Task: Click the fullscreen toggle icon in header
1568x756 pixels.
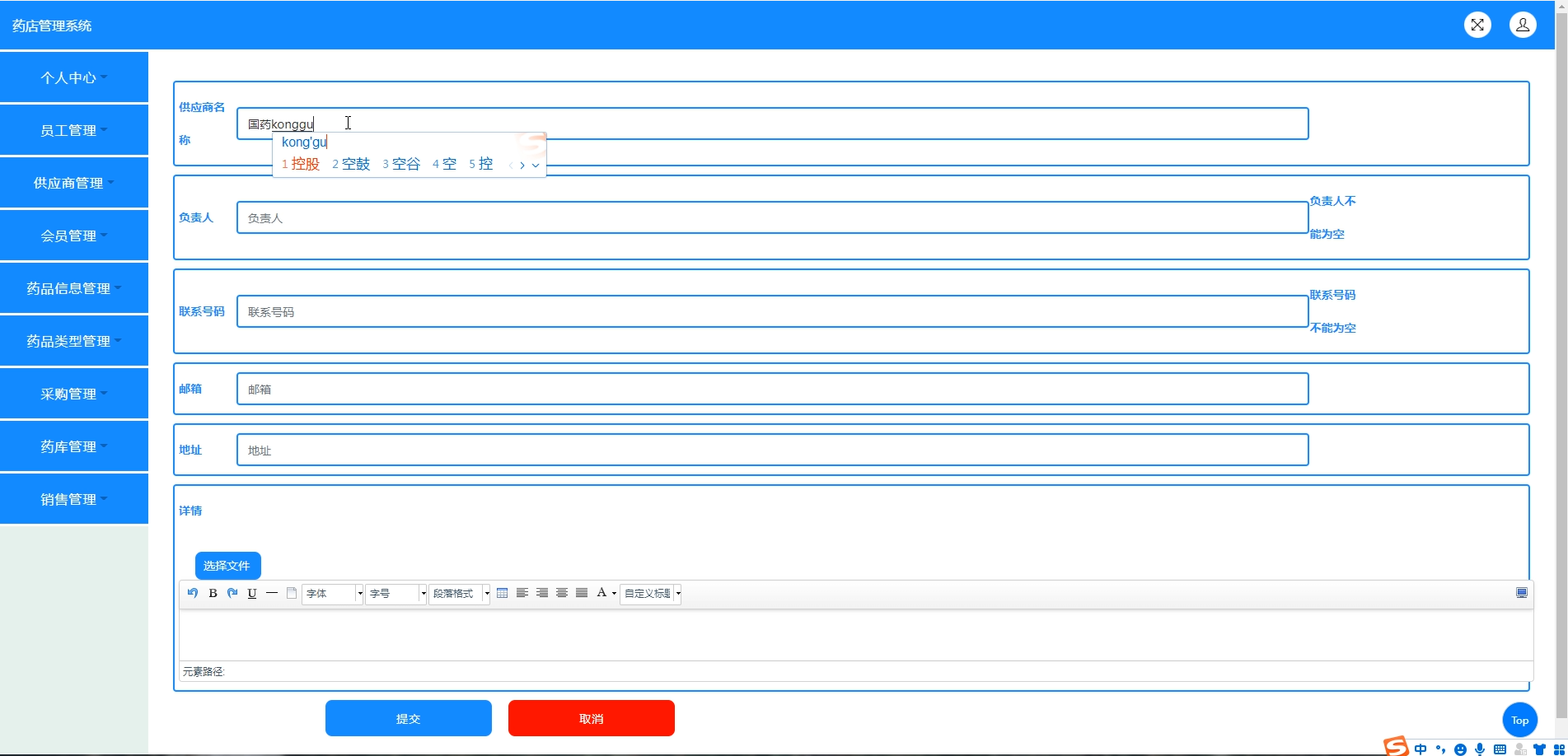Action: click(1477, 25)
